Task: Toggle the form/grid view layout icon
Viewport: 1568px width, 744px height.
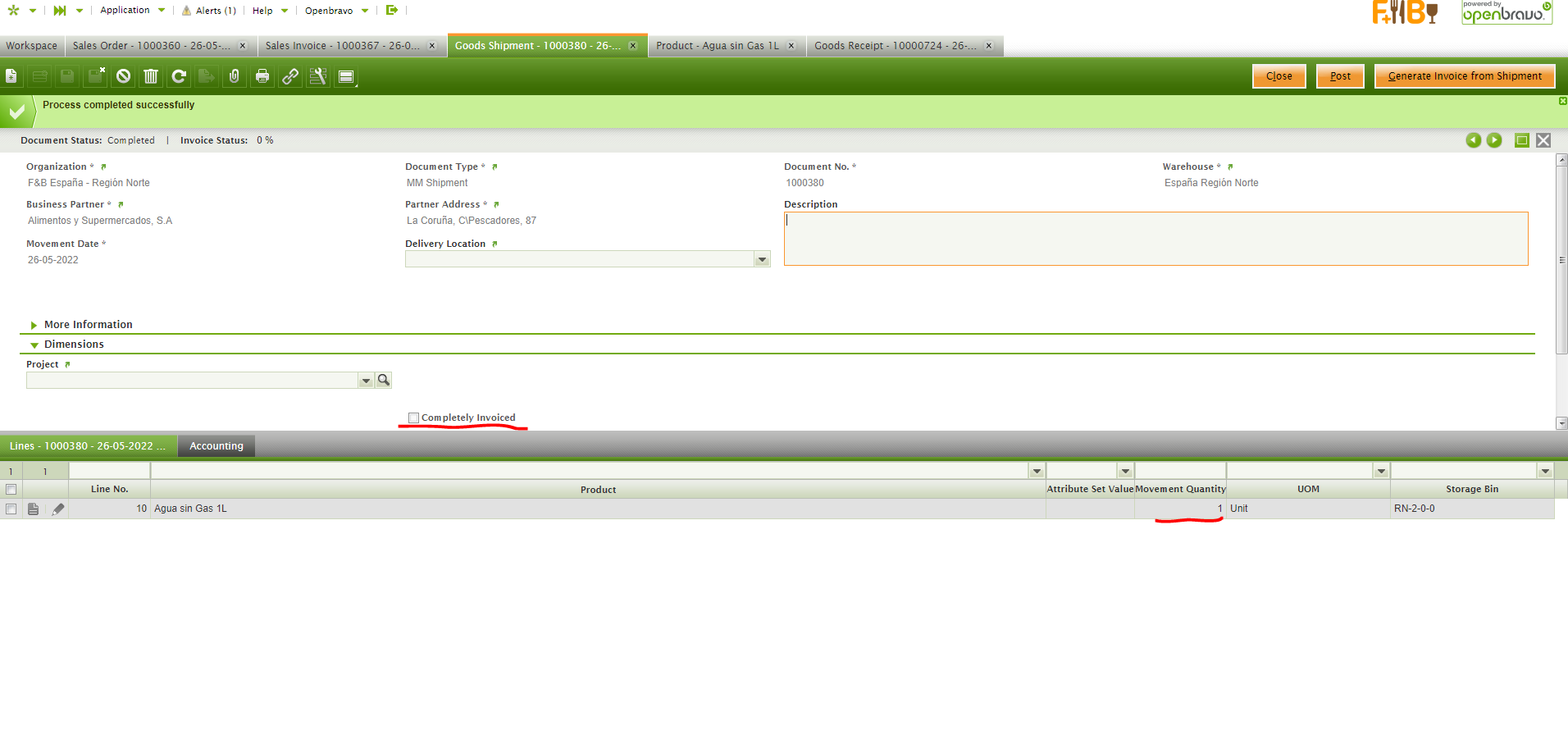Action: point(346,76)
